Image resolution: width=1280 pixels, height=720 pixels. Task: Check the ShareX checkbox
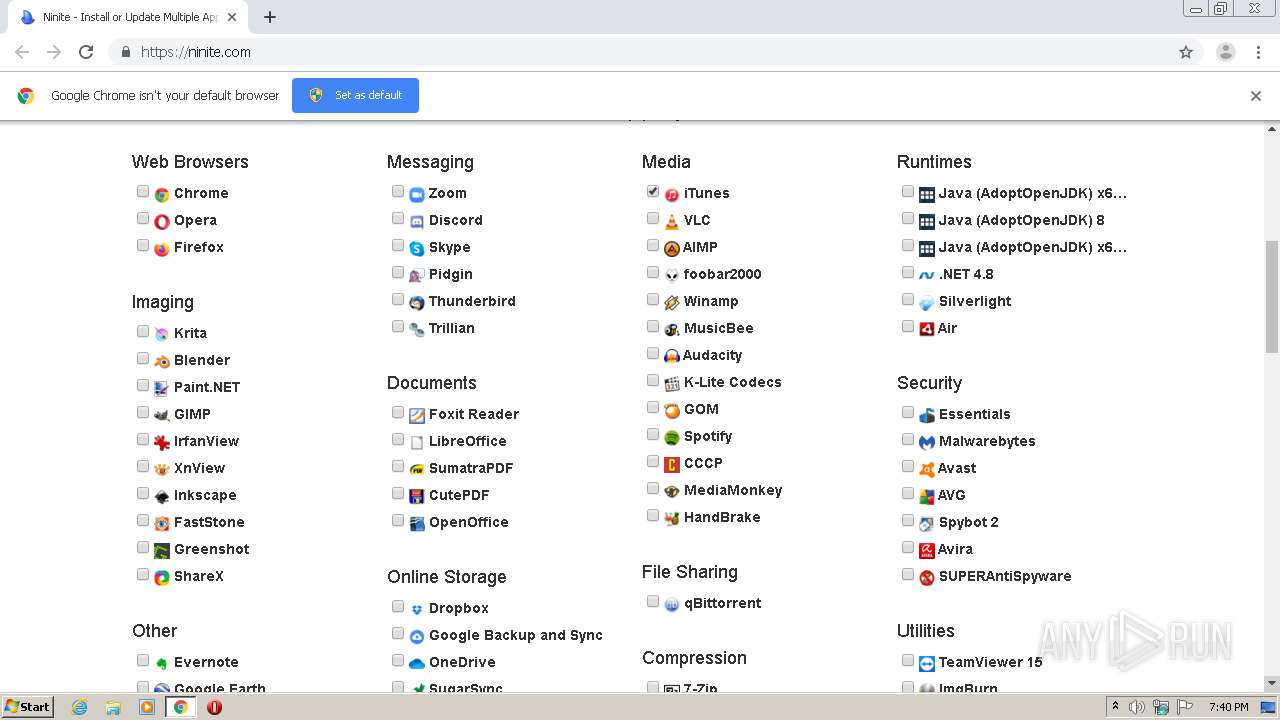(x=143, y=574)
